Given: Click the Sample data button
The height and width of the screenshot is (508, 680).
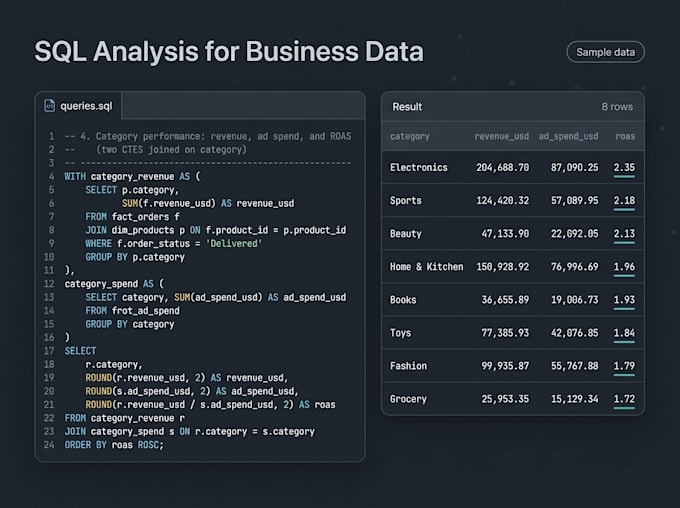Looking at the screenshot, I should coord(605,52).
